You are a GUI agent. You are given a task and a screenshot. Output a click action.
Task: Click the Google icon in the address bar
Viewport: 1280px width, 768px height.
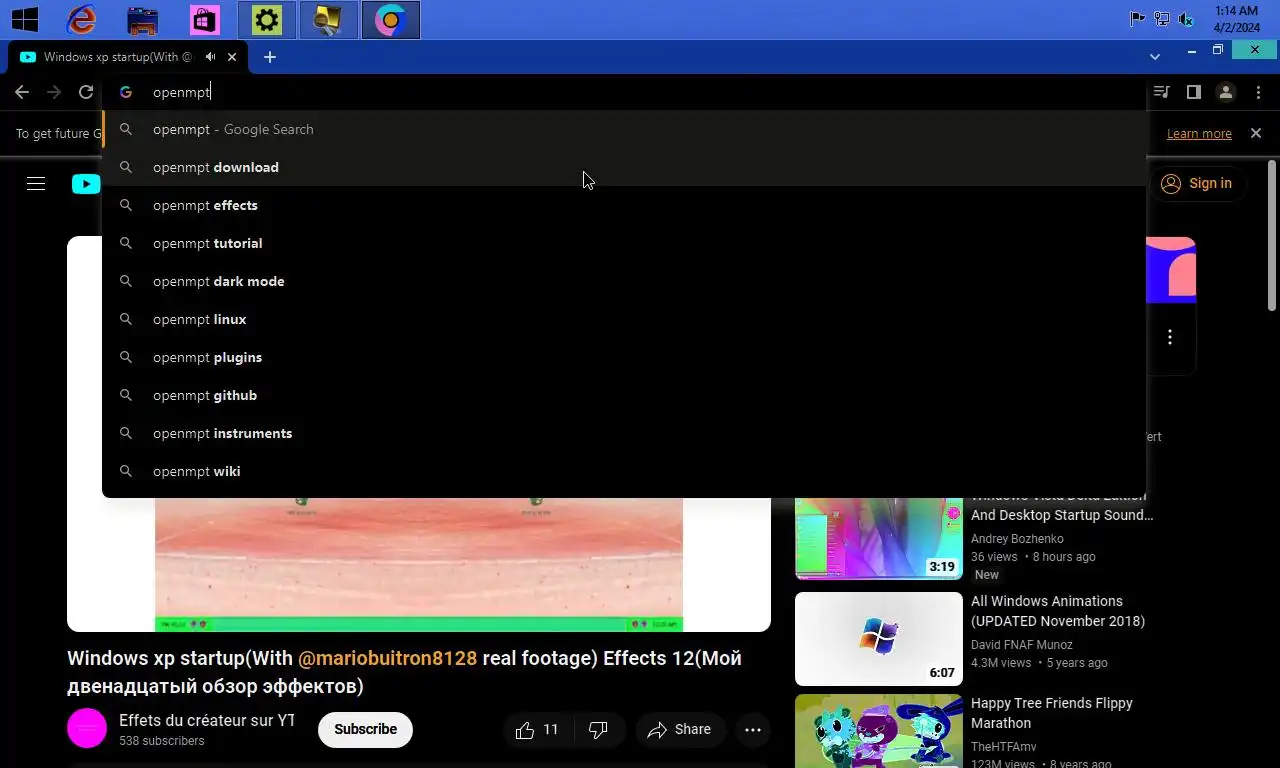(x=126, y=92)
